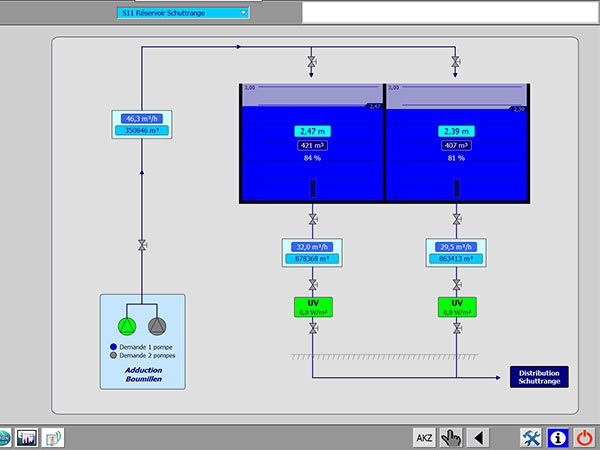Click the 29,5 m³/h right outlet flow
The height and width of the screenshot is (450, 600).
[456, 247]
